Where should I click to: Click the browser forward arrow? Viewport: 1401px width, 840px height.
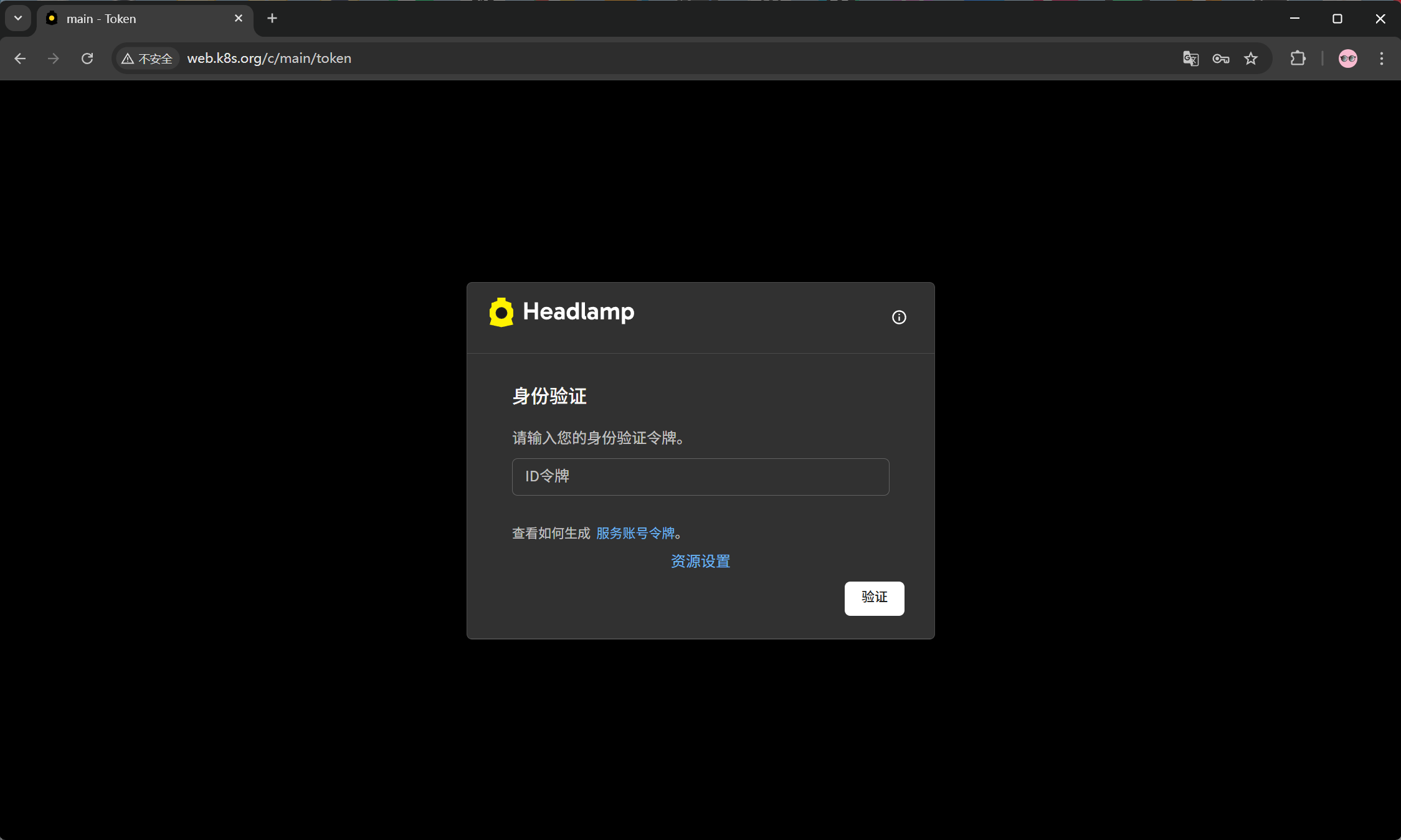tap(54, 59)
